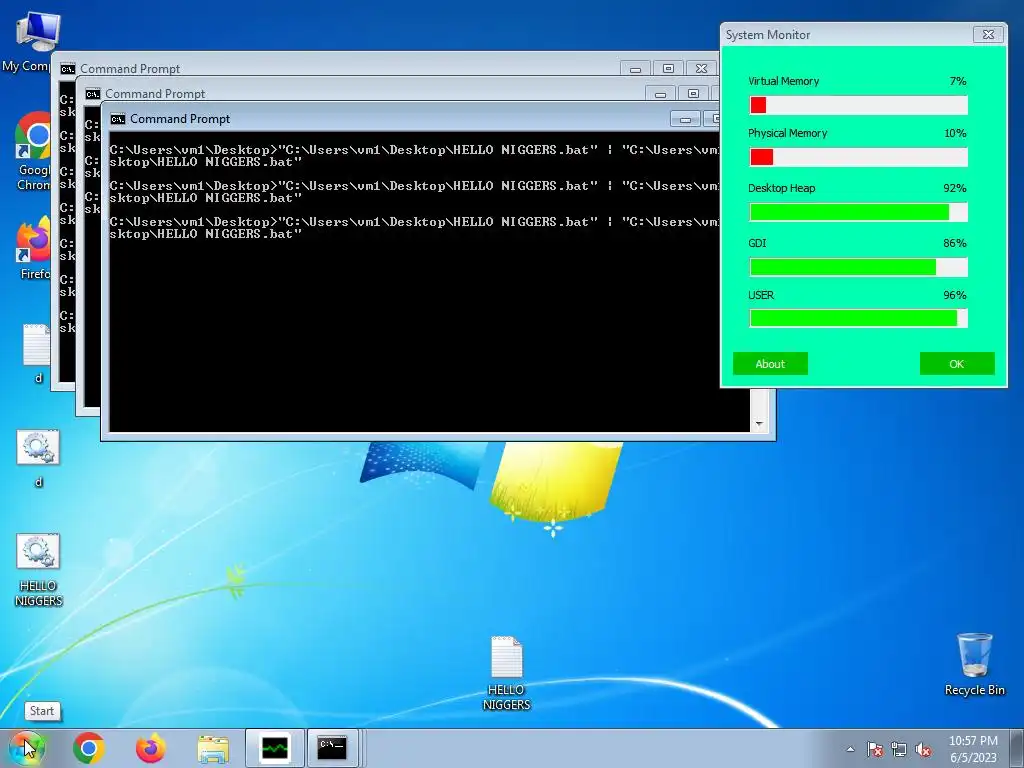The image size is (1024, 768).
Task: Minimize the front Command Prompt window
Action: pos(685,119)
